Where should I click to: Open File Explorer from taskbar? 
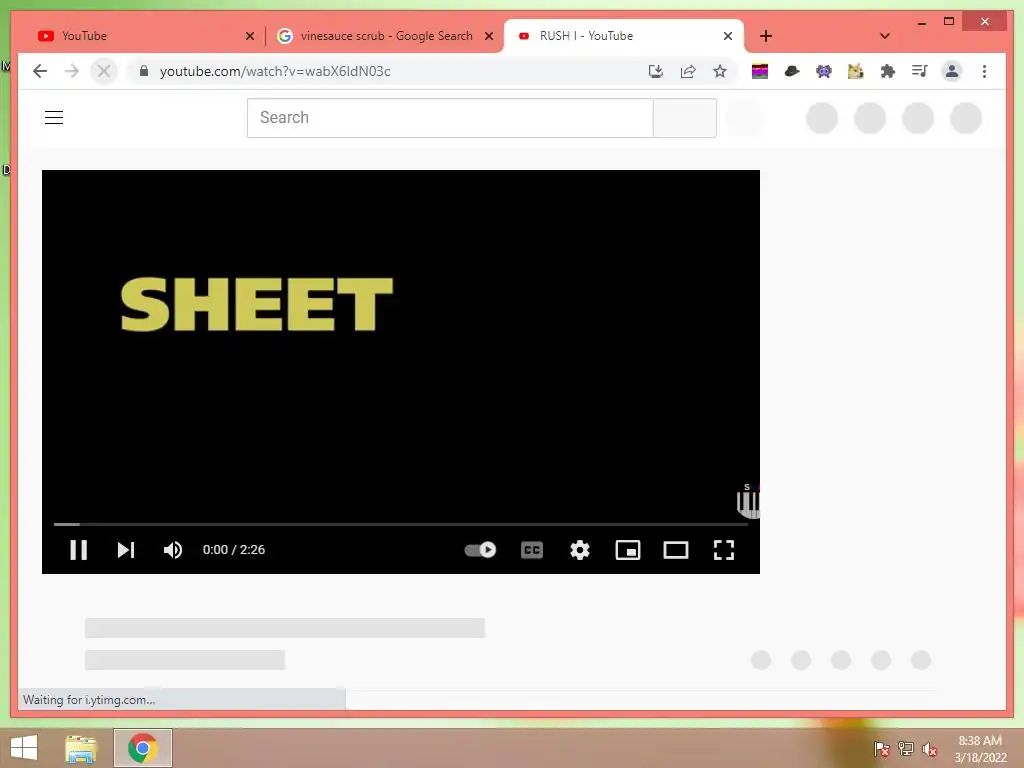[81, 748]
